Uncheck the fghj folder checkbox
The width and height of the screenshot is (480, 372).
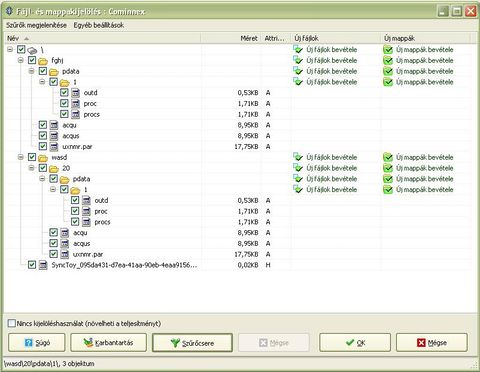pyautogui.click(x=32, y=60)
